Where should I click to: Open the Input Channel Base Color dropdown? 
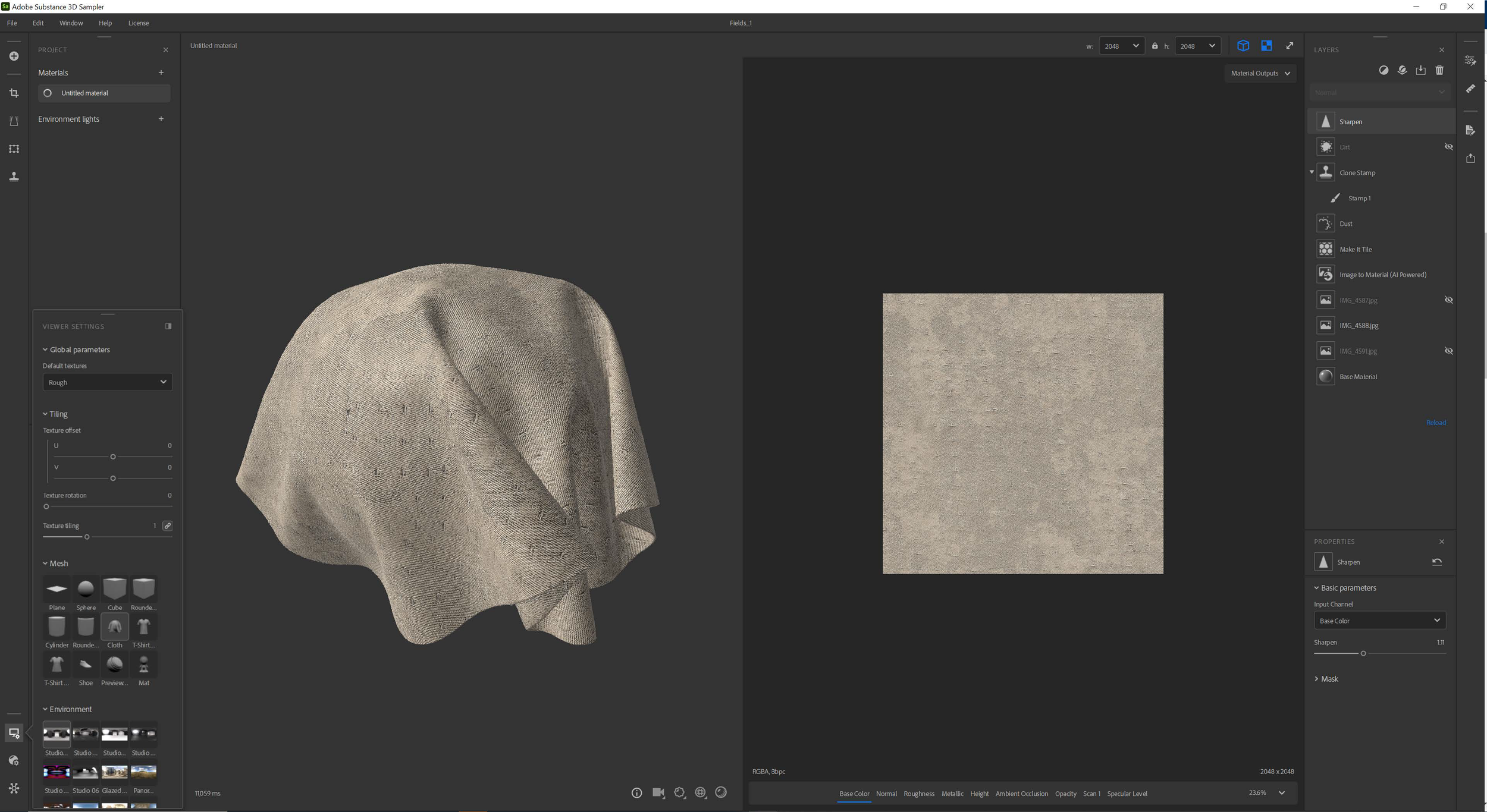point(1379,621)
